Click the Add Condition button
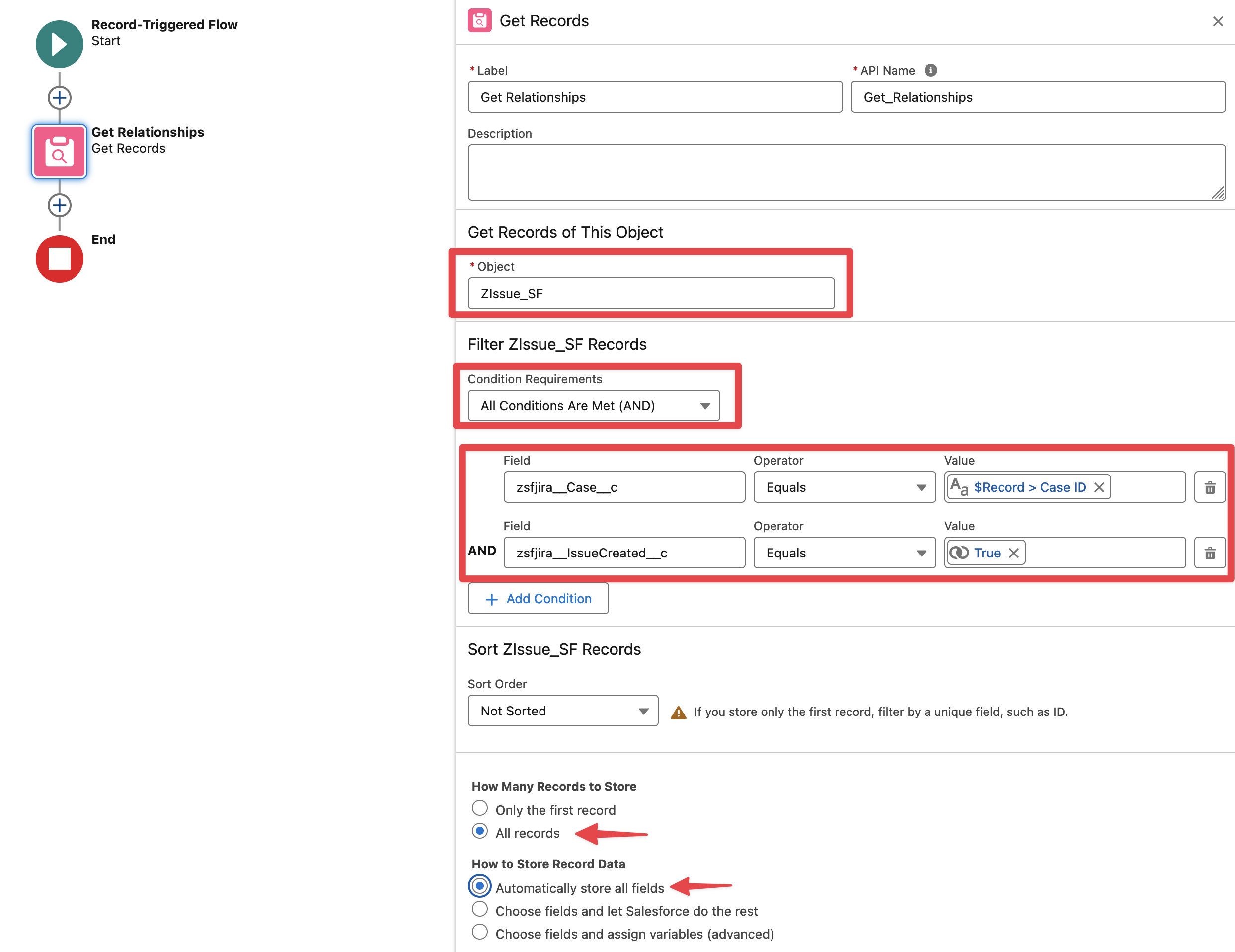This screenshot has width=1235, height=952. pos(538,598)
